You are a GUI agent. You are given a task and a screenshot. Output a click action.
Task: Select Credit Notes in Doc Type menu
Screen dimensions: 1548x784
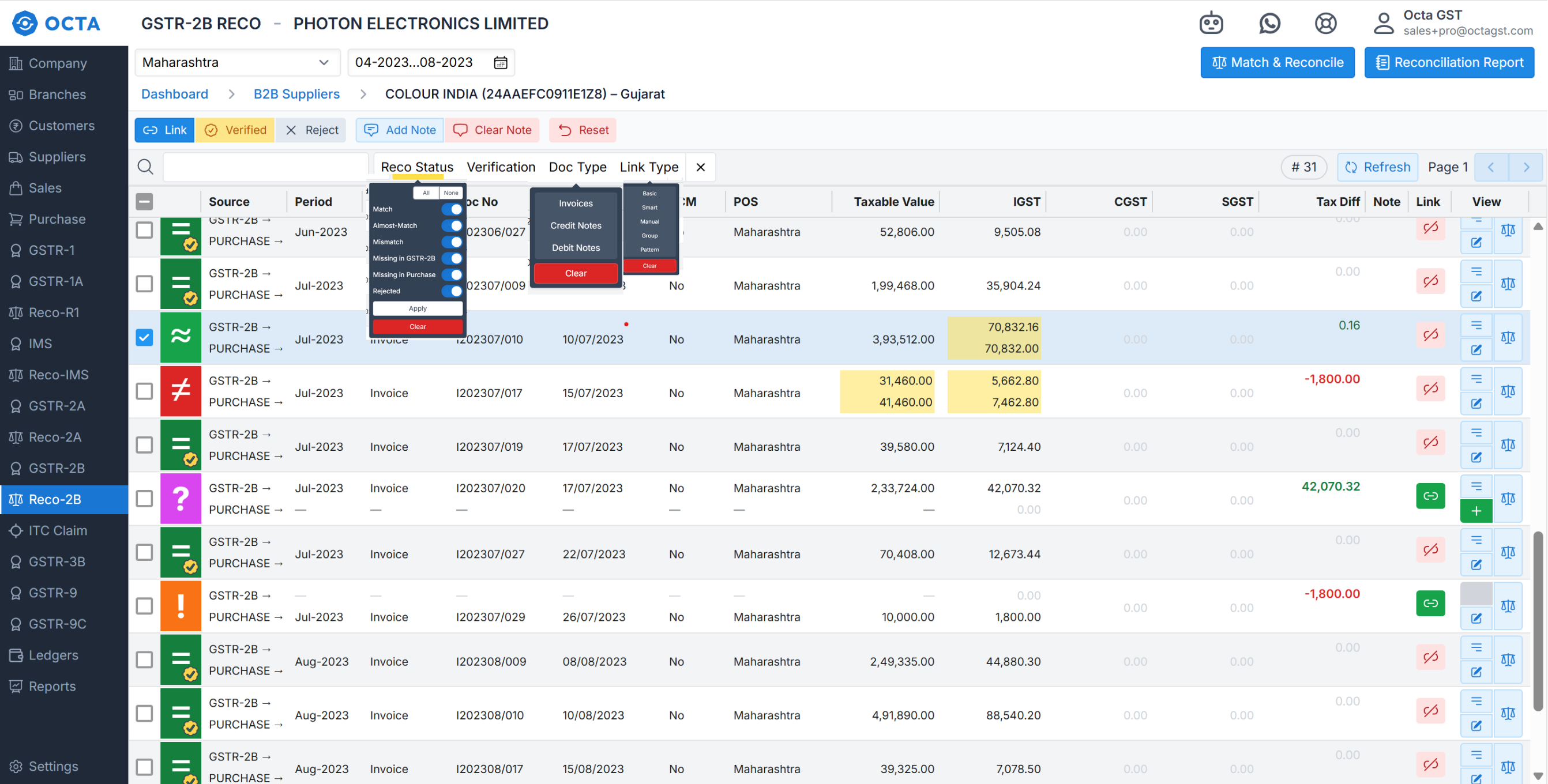575,226
